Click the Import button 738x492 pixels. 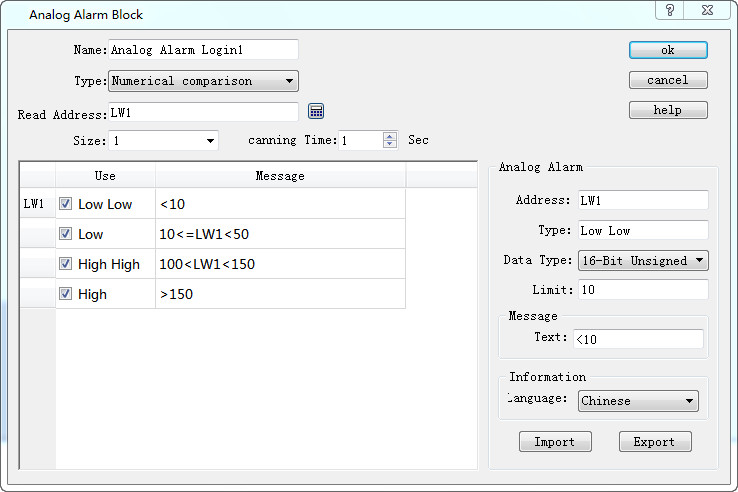click(x=555, y=442)
